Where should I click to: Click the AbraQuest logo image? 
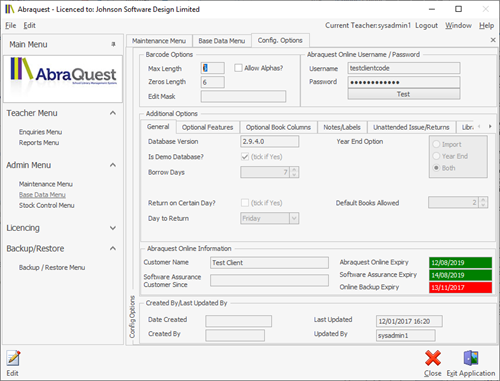point(63,79)
